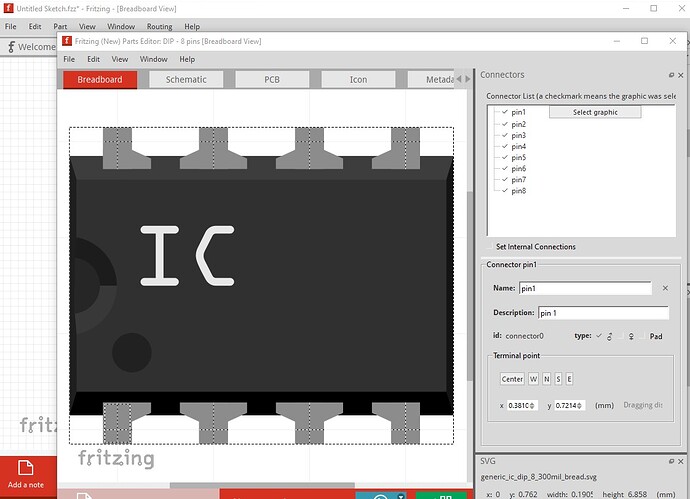Switch to the Schematic tab

pyautogui.click(x=186, y=80)
